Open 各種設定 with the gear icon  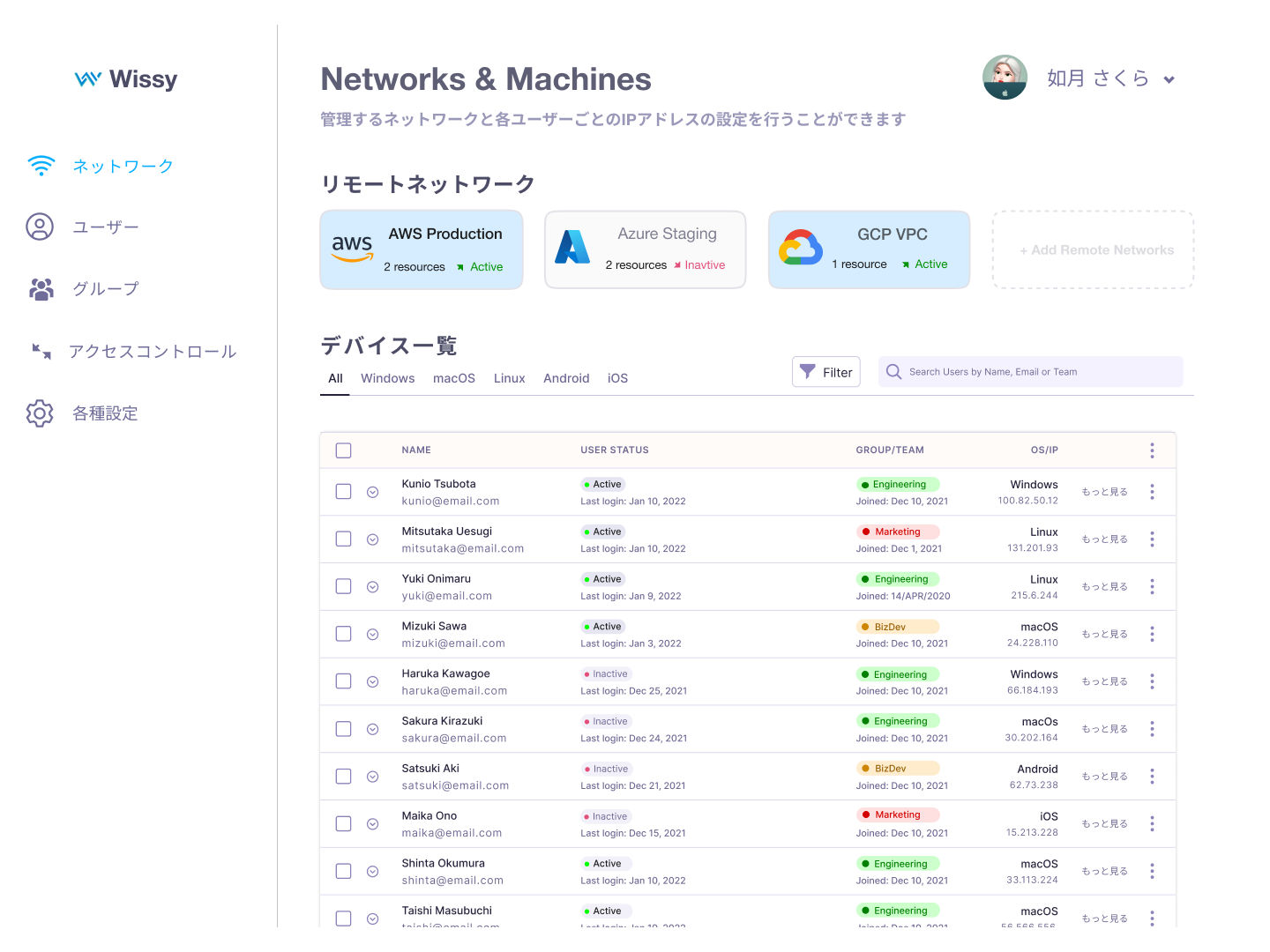click(40, 413)
